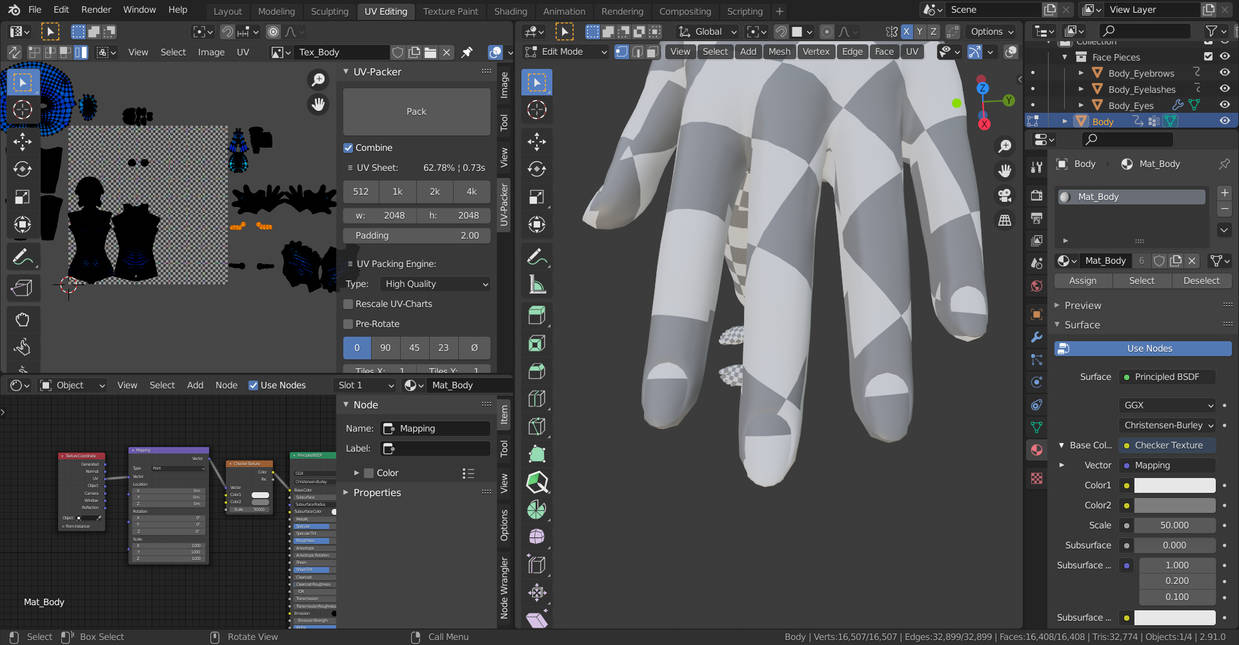The image size is (1239, 645).
Task: Open the Edit Mode dropdown
Action: (x=566, y=51)
